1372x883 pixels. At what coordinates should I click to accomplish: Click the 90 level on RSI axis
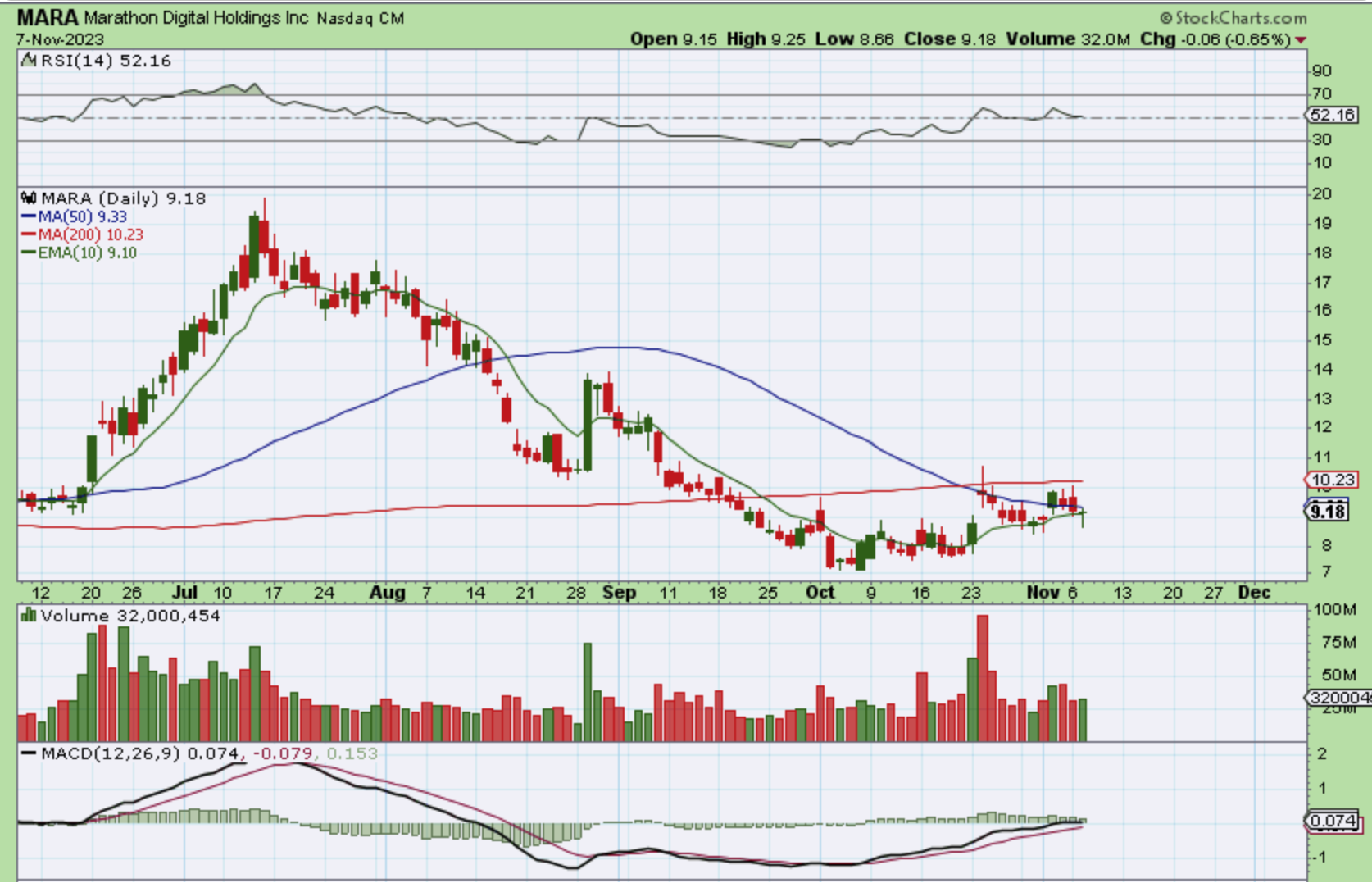[1321, 71]
